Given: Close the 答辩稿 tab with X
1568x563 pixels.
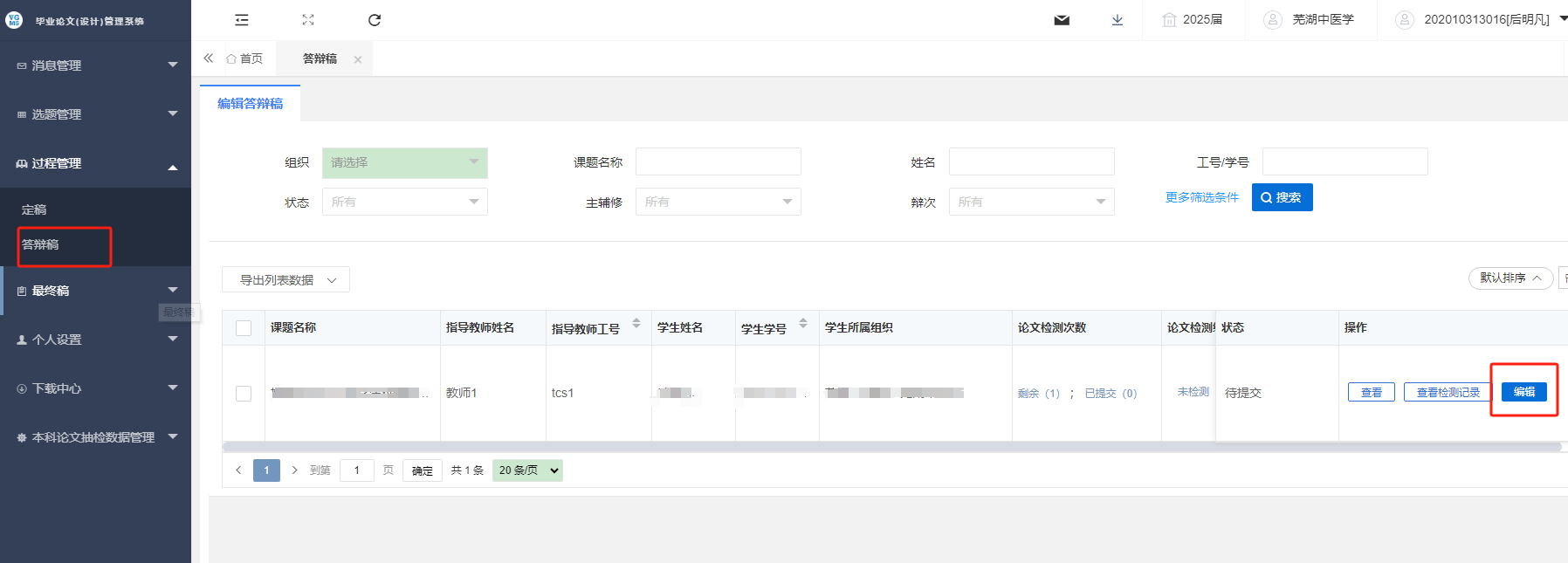Looking at the screenshot, I should [x=358, y=59].
